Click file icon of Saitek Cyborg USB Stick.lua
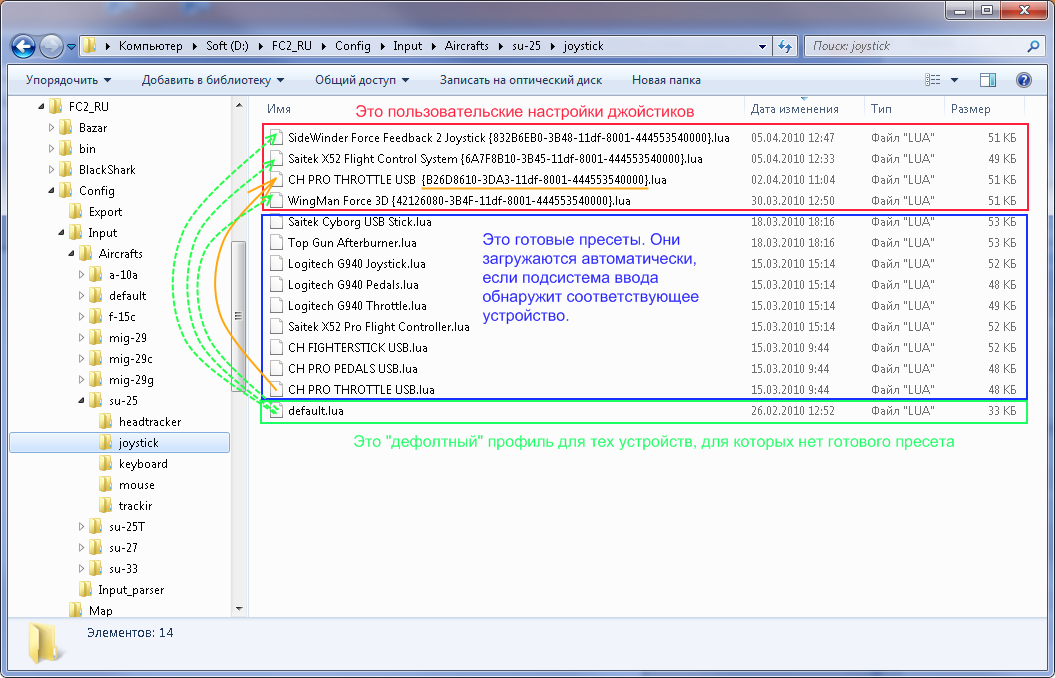Image resolution: width=1055 pixels, height=678 pixels. click(276, 222)
